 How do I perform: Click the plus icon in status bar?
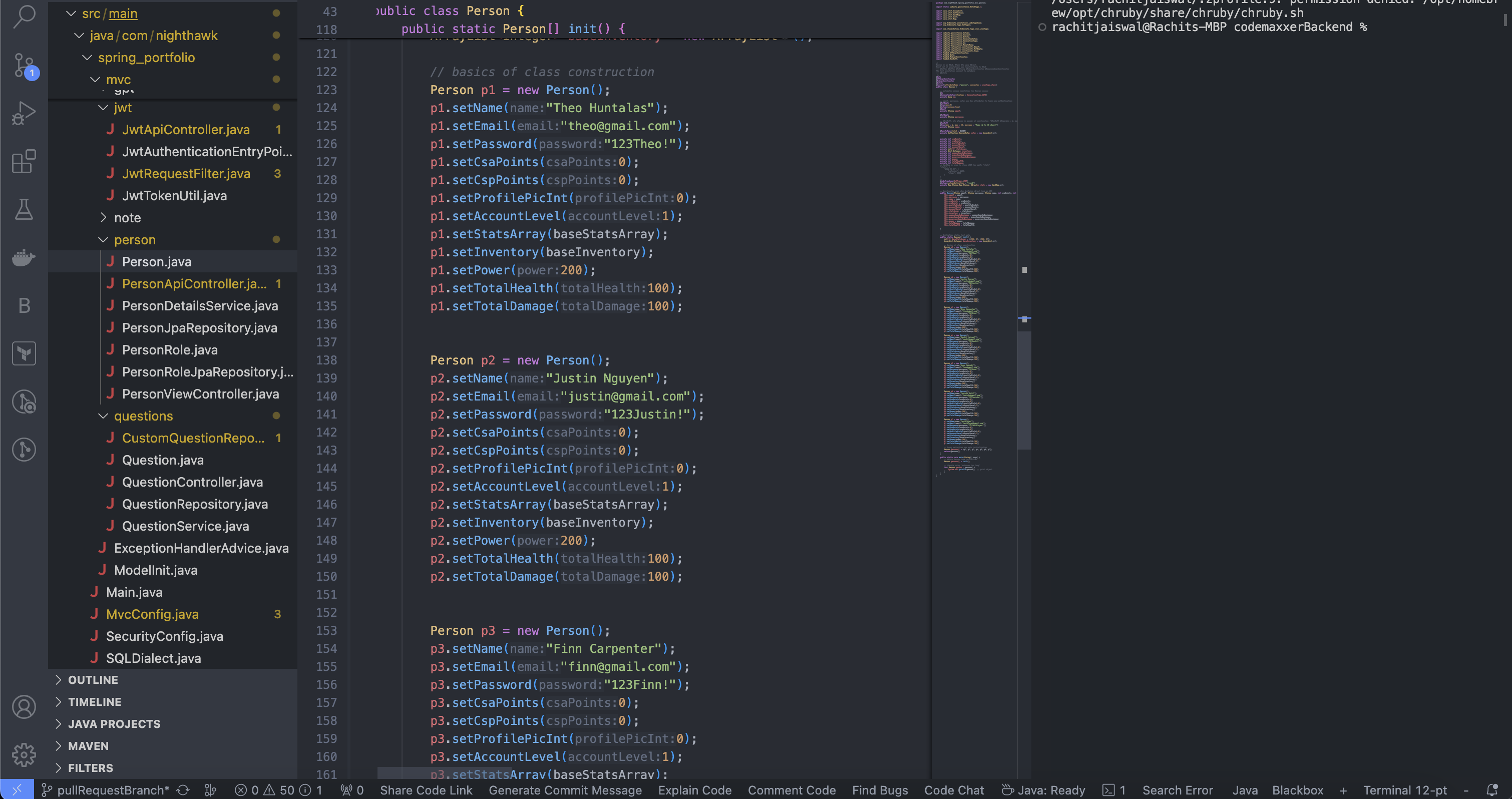tap(1343, 790)
